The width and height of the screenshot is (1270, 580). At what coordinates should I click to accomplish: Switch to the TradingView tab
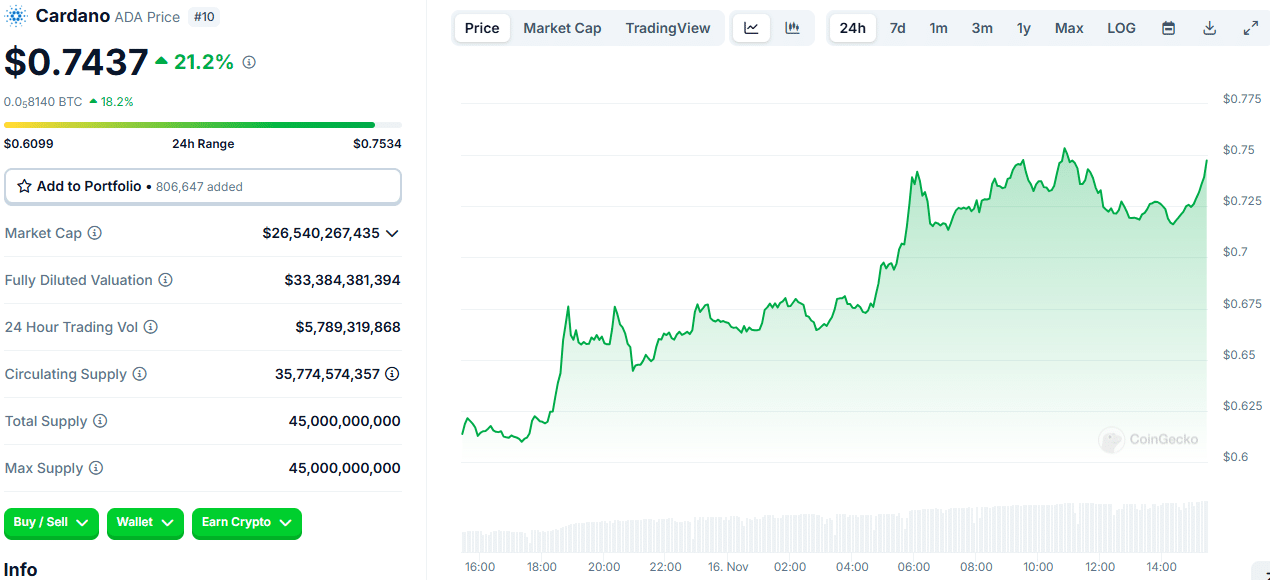[x=668, y=27]
